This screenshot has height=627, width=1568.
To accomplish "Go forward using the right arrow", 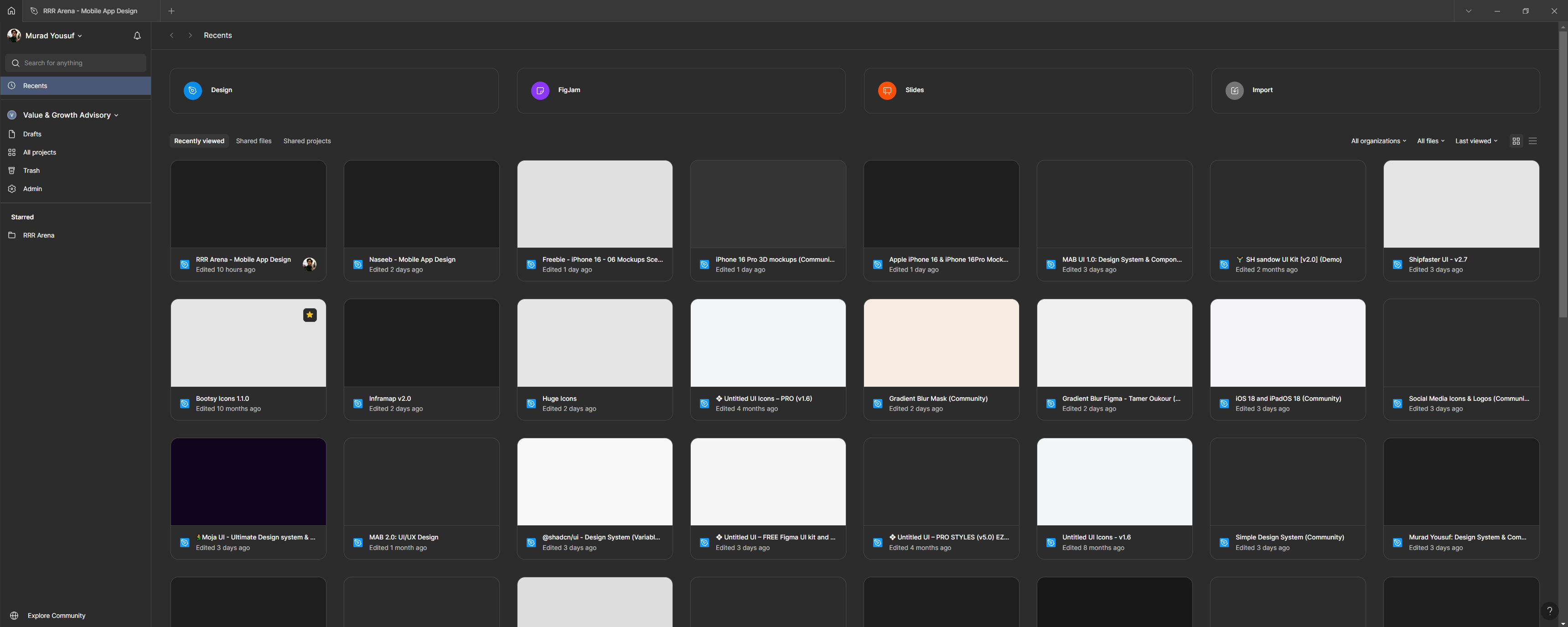I will click(x=190, y=35).
